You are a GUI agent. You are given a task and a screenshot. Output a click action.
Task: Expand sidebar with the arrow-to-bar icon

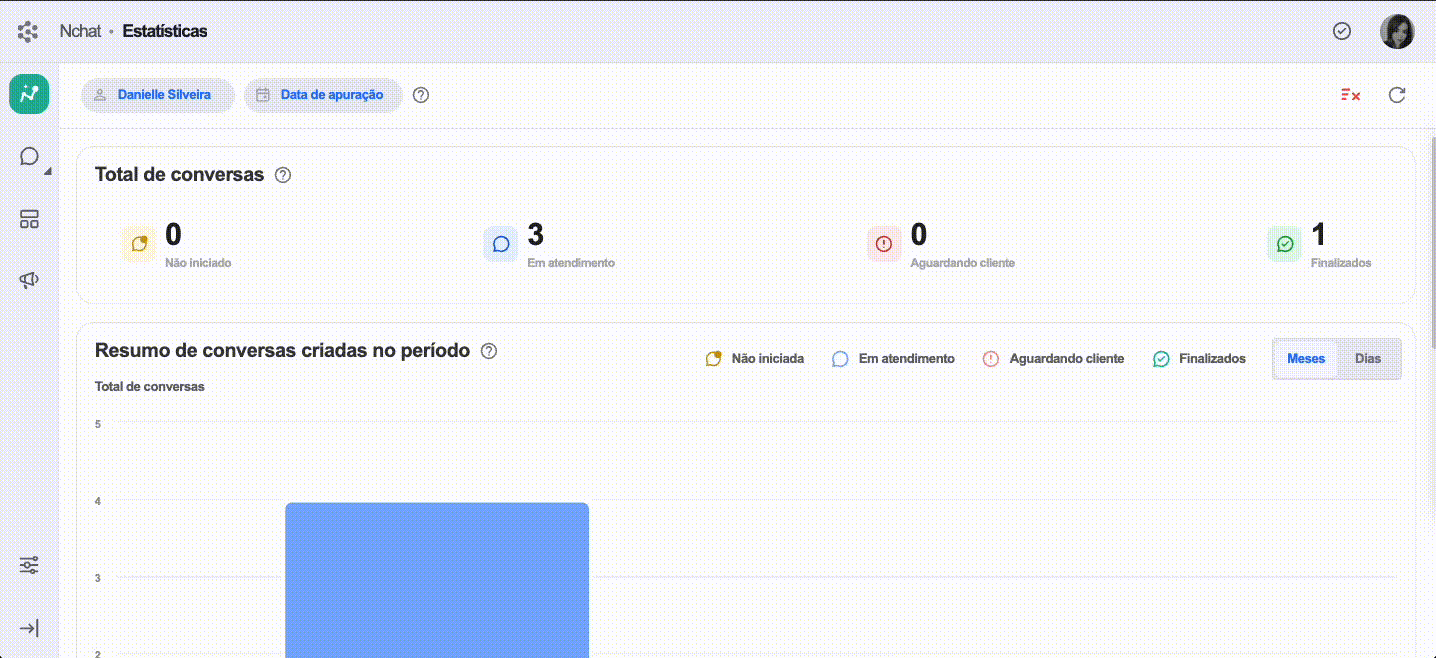[29, 628]
